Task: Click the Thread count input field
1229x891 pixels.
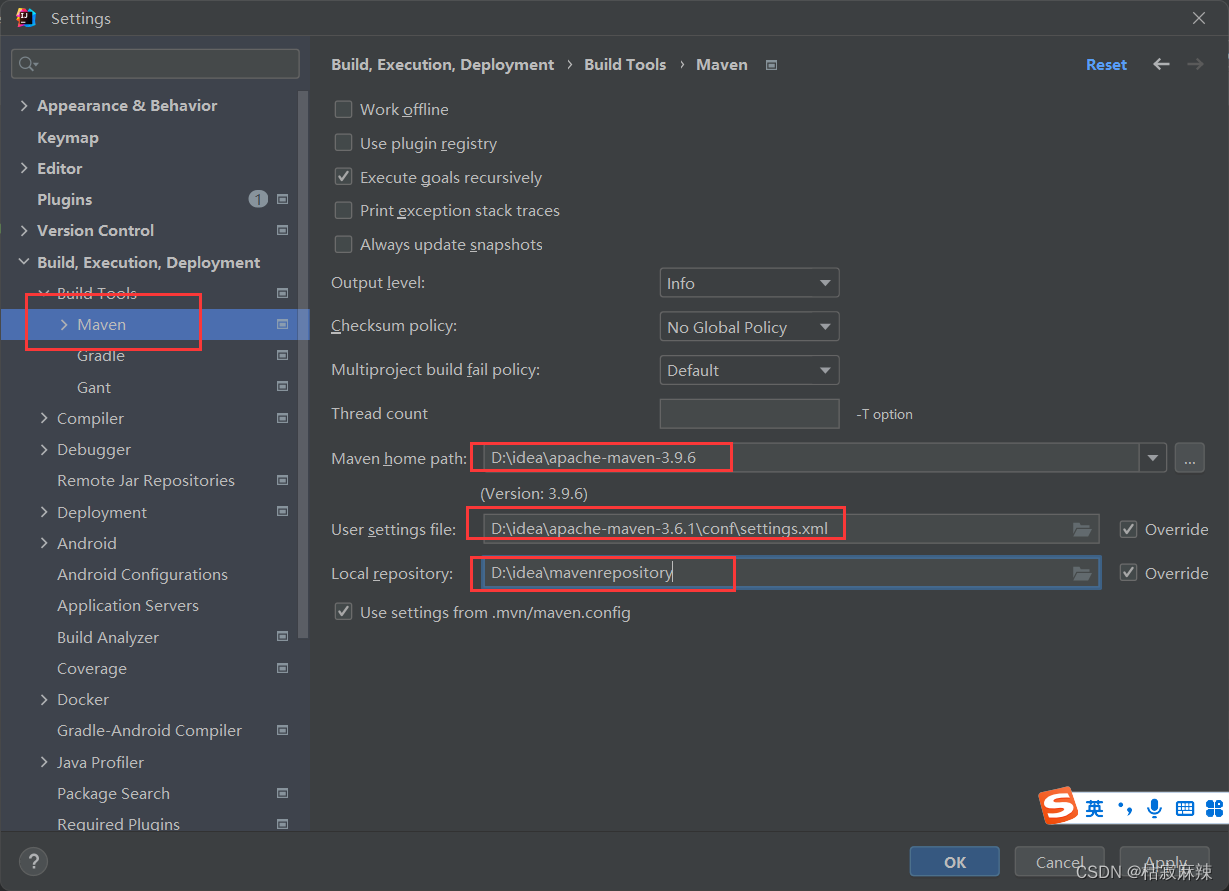Action: coord(749,414)
